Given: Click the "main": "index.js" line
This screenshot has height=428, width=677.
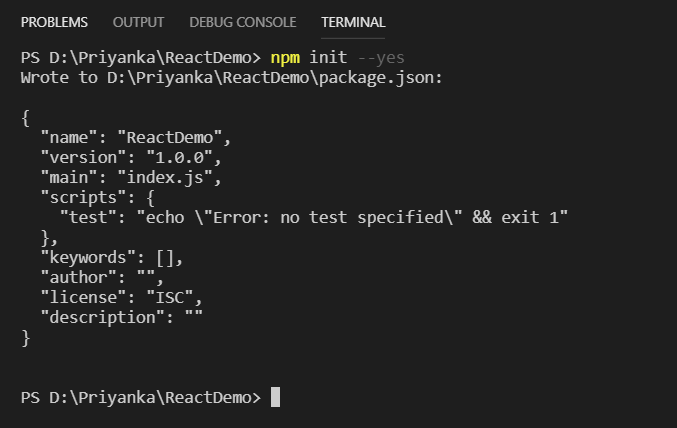Looking at the screenshot, I should pos(130,178).
